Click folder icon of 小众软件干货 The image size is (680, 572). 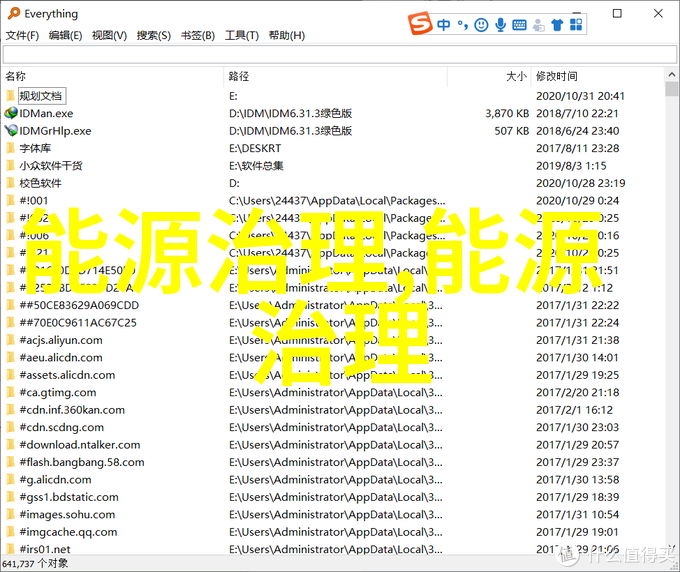click(x=10, y=165)
